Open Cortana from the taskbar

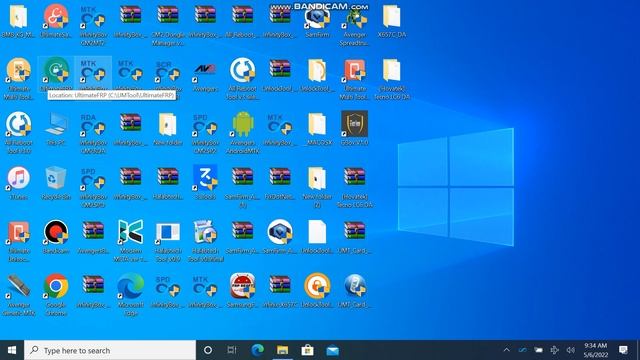pyautogui.click(x=208, y=350)
